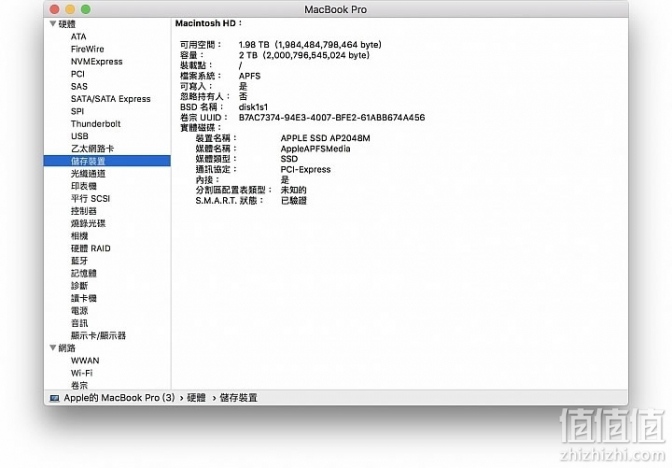Select 乙太網路卡 in the sidebar
672x468 pixels.
point(92,148)
